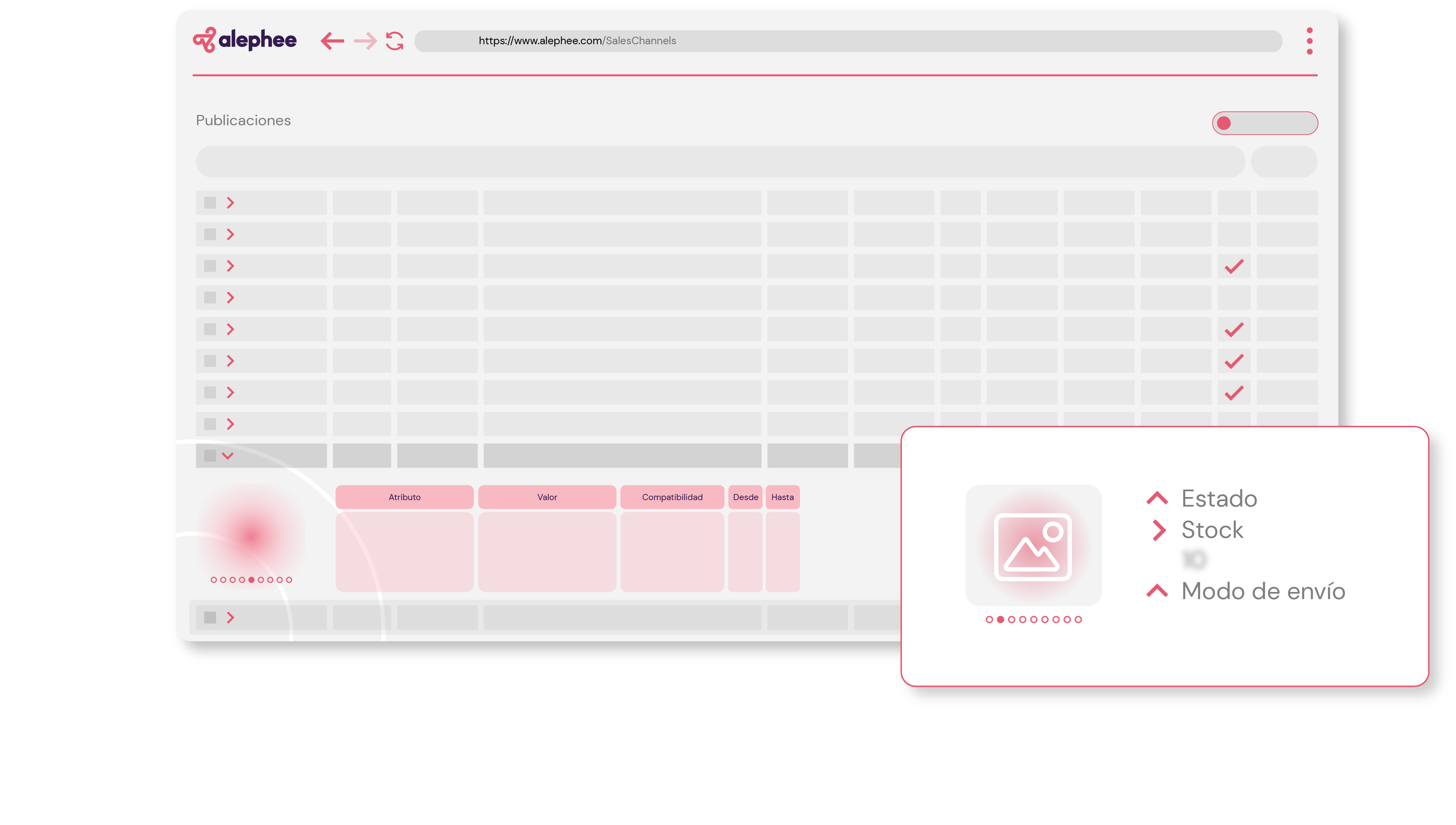Click the Stock label in the popup
The image size is (1456, 825).
[x=1212, y=530]
